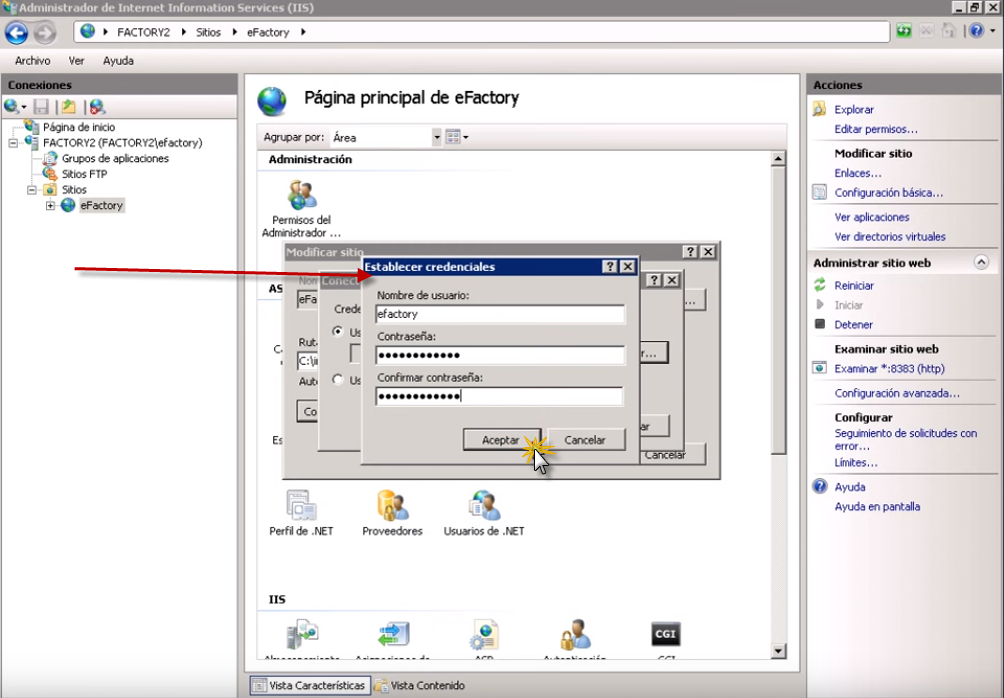The width and height of the screenshot is (1004, 698).
Task: Click the green refresh icon in the address bar
Action: tap(903, 31)
